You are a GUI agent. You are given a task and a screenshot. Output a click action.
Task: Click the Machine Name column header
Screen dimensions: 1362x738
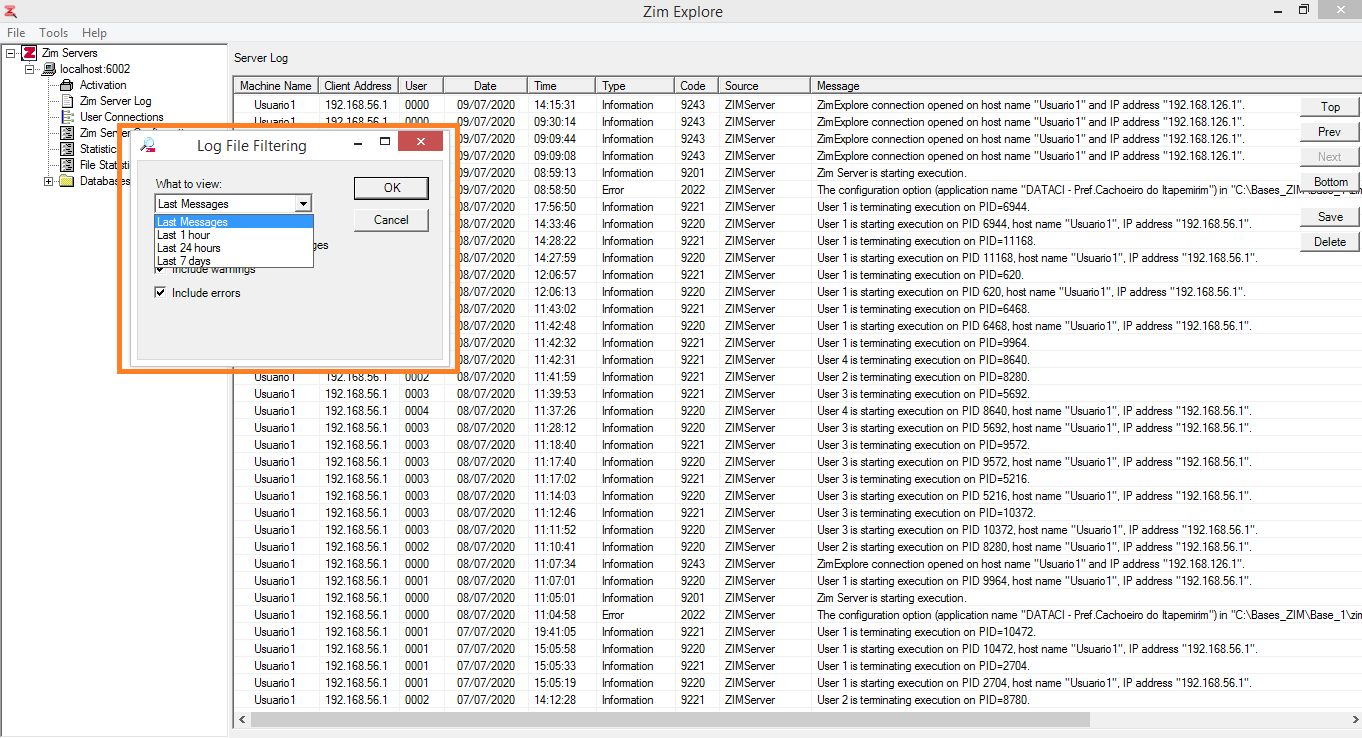point(276,86)
